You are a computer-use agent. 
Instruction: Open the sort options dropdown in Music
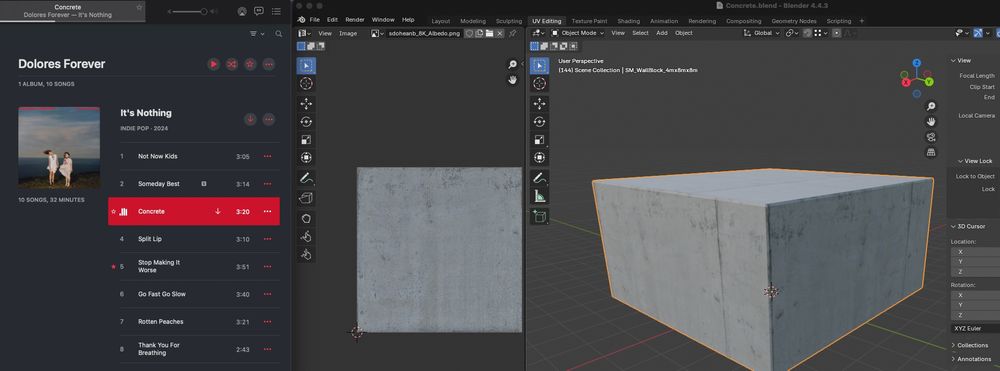point(257,34)
